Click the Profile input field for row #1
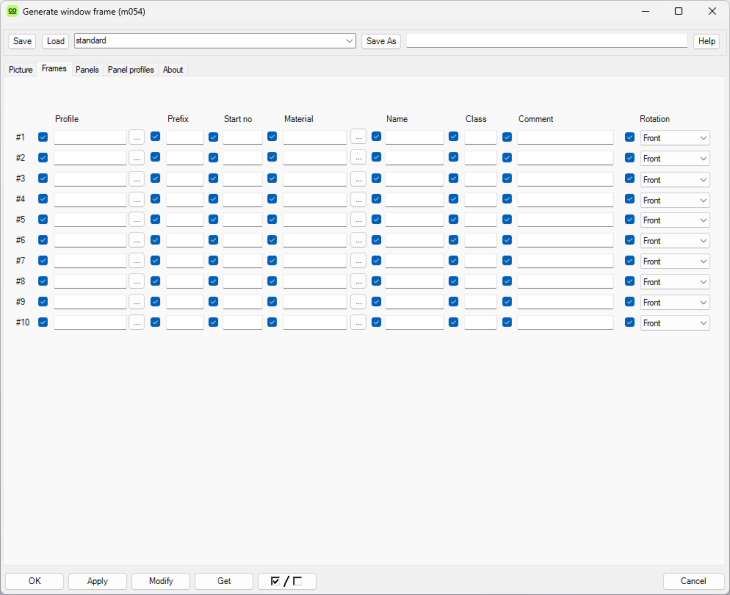 (x=90, y=137)
